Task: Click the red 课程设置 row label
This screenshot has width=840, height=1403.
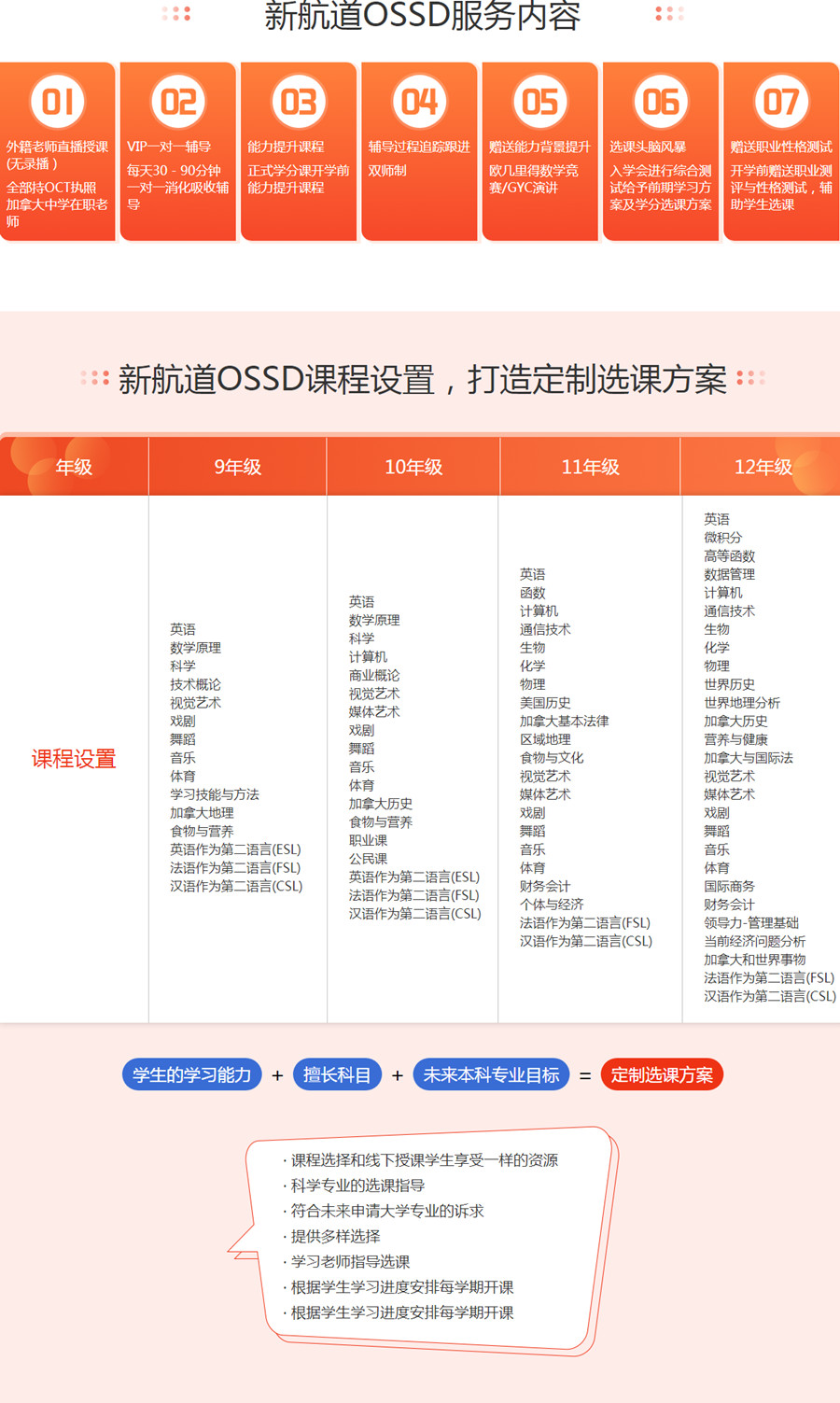Action: coord(74,759)
